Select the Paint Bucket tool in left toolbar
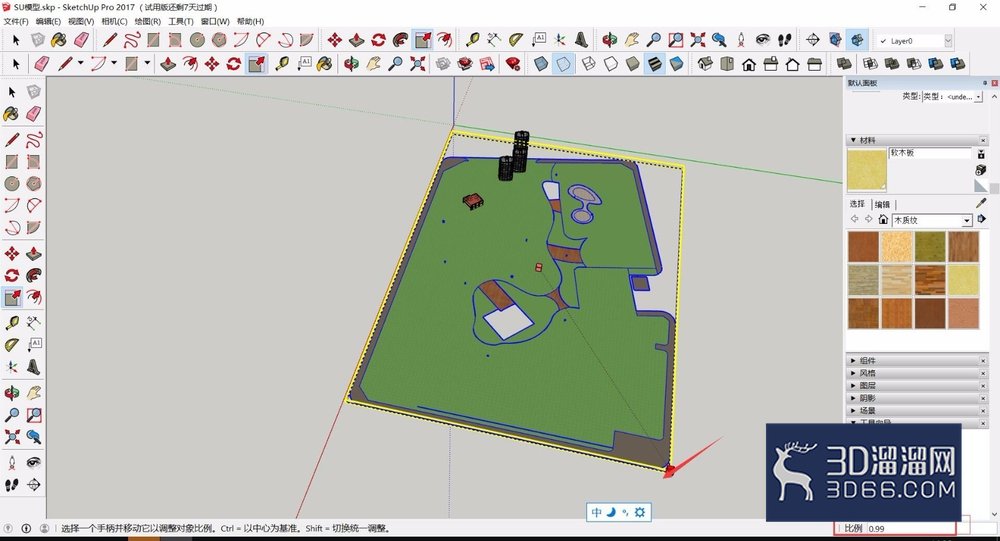The height and width of the screenshot is (541, 1000). point(11,114)
